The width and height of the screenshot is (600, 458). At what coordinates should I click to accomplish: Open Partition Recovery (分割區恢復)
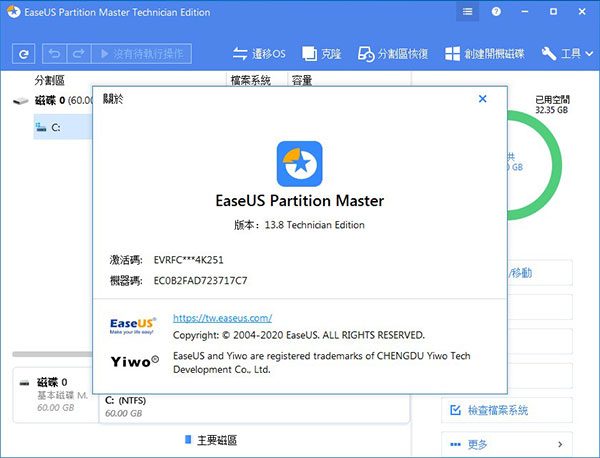[393, 54]
